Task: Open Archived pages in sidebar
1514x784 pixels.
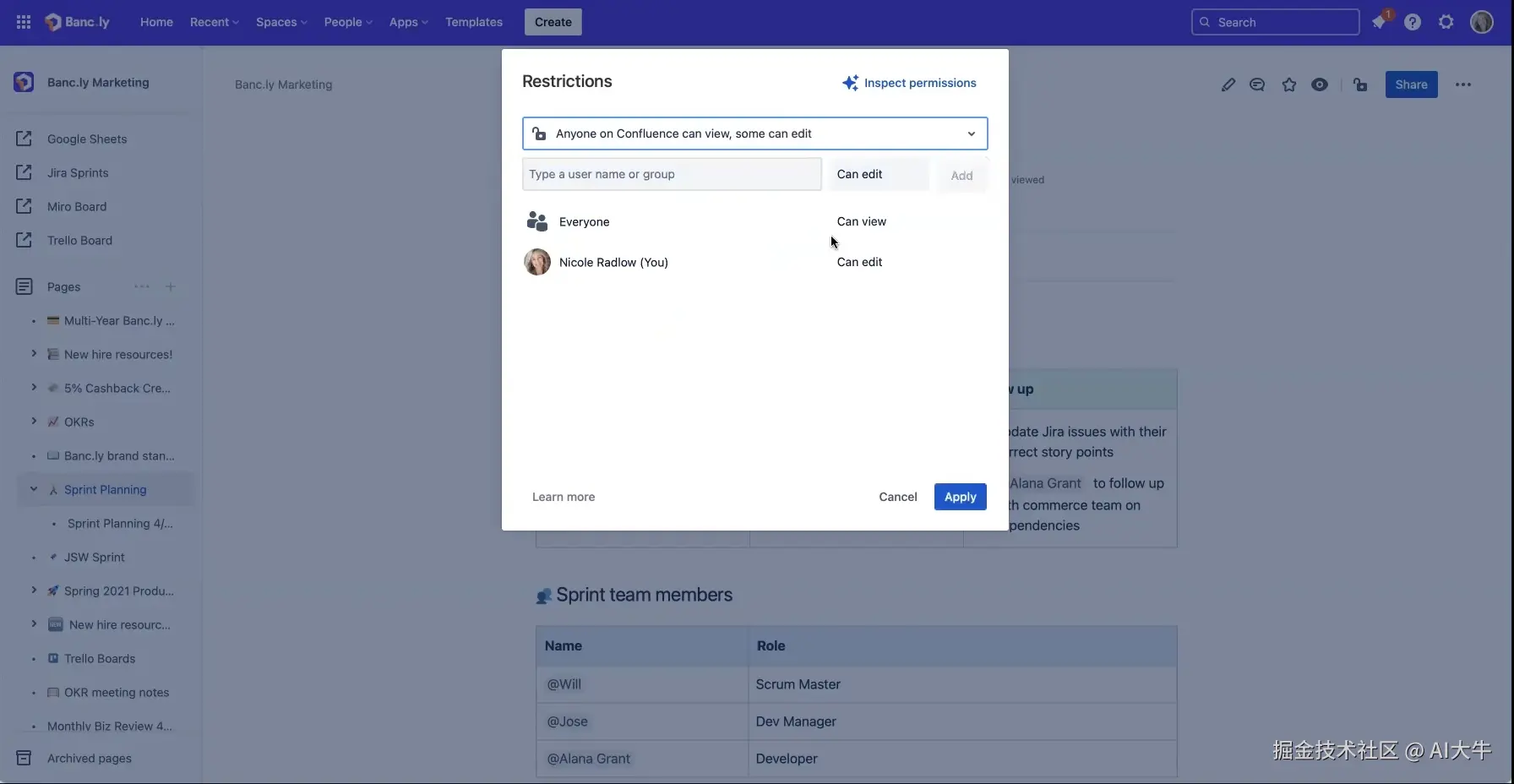Action: [90, 758]
